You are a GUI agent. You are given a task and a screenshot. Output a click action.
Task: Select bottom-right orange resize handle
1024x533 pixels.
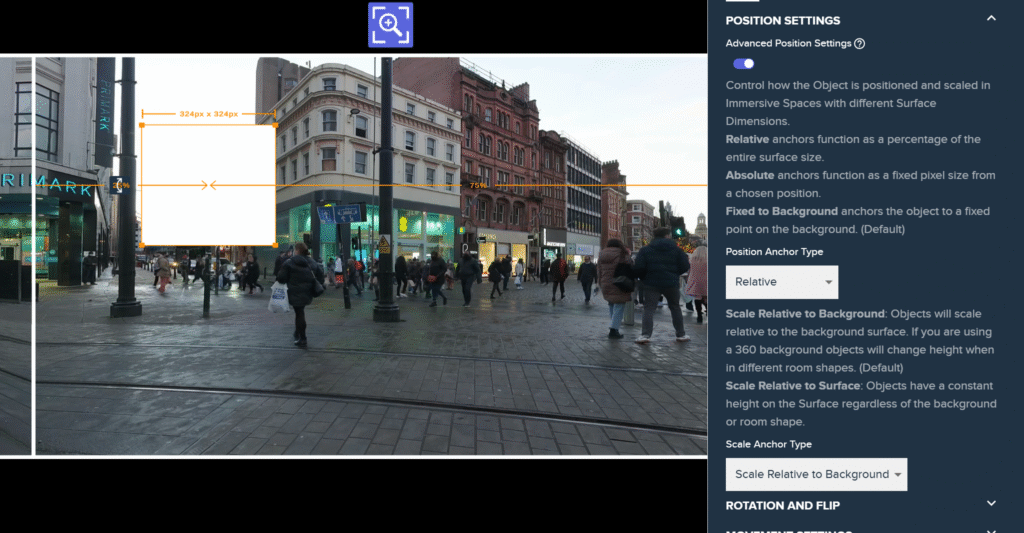coord(275,245)
